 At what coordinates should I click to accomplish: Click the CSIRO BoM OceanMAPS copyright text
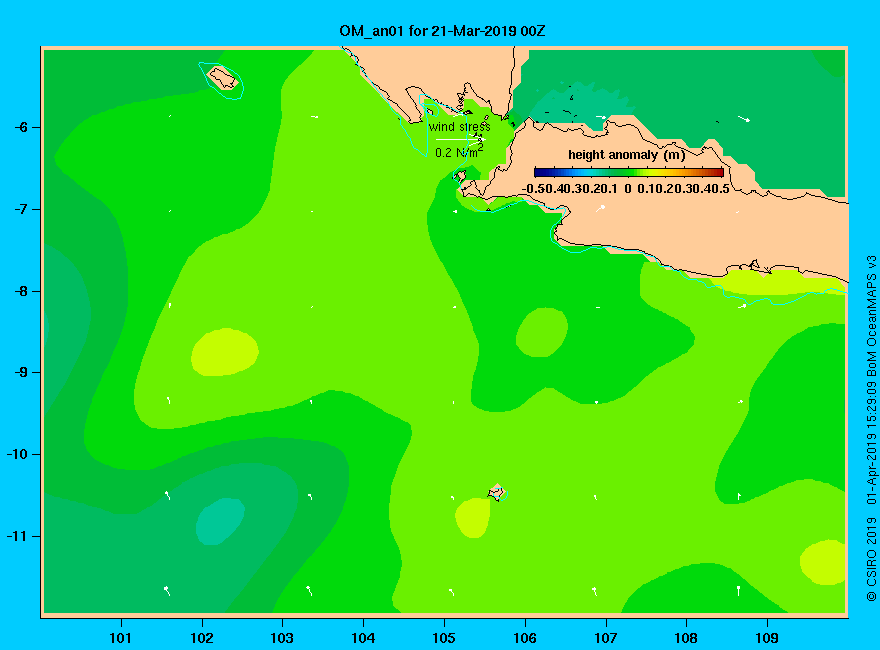871,428
